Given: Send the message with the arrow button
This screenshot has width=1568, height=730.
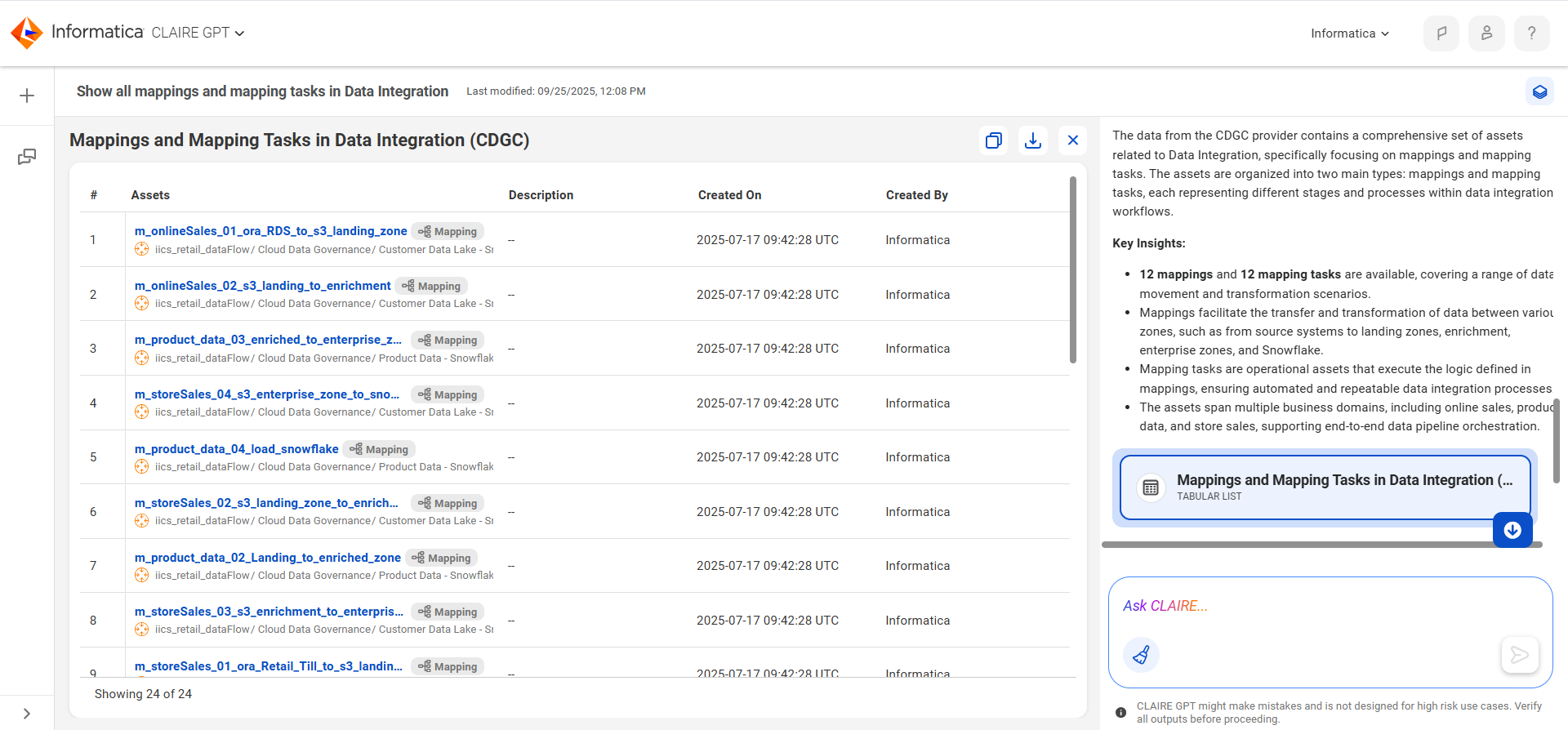Looking at the screenshot, I should click(1520, 655).
